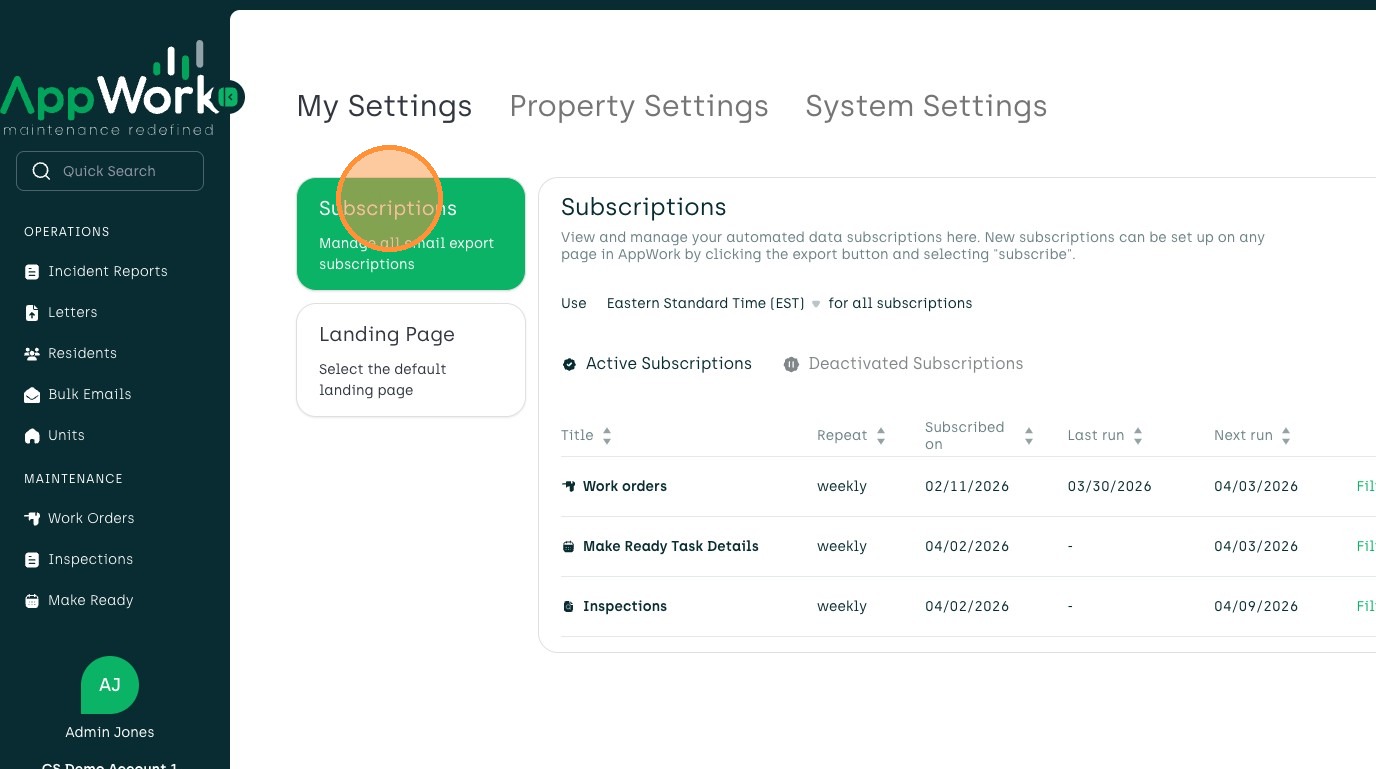Screen dimensions: 1376x769
Task: Click the Quick Search field
Action: 110,171
